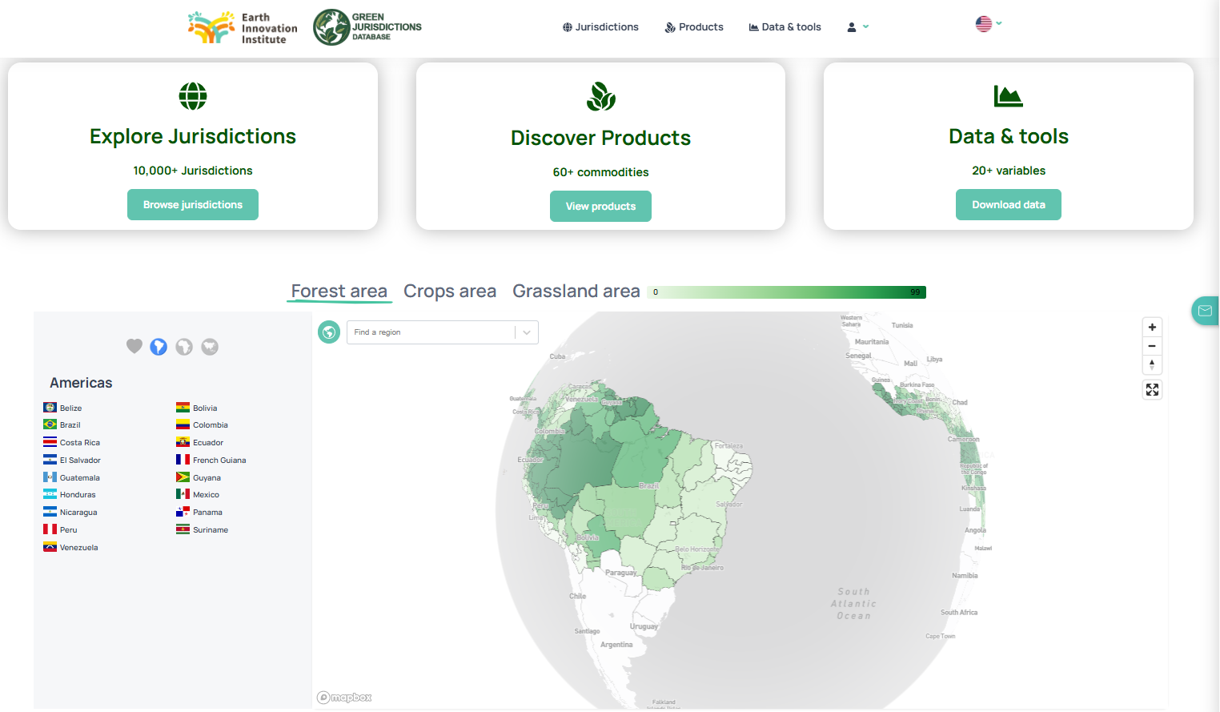Click the Panama flag icon
This screenshot has width=1220, height=712.
[x=183, y=512]
